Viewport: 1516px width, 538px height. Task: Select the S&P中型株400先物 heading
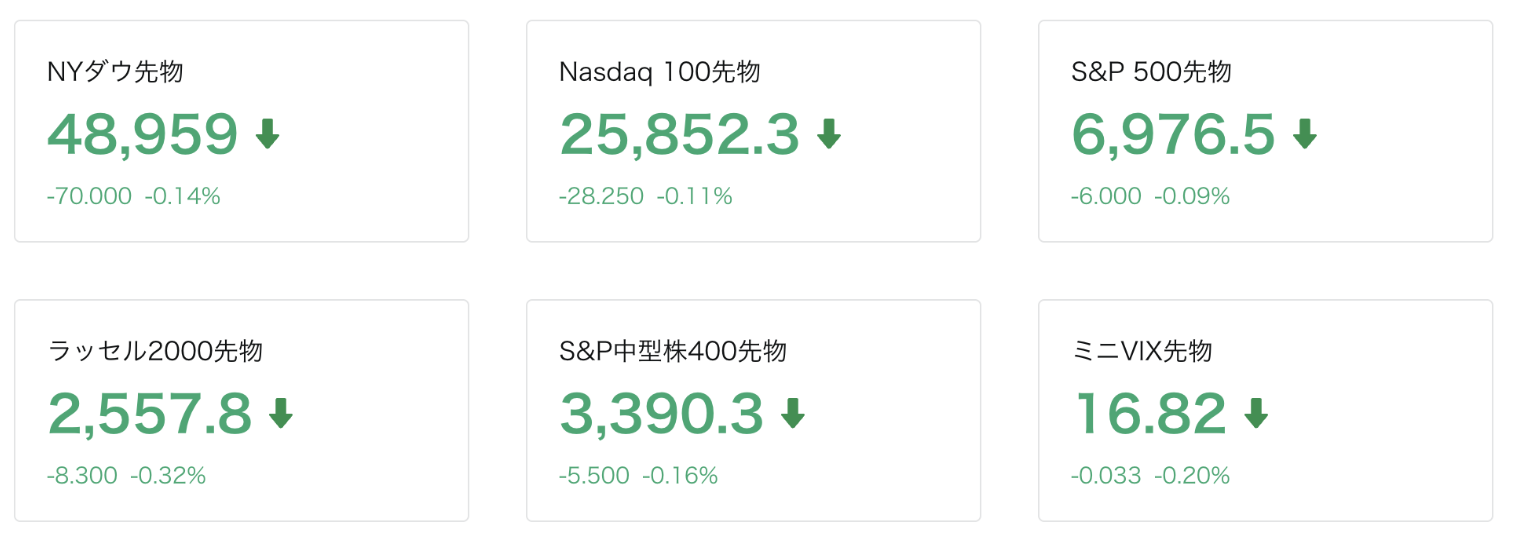(x=673, y=351)
